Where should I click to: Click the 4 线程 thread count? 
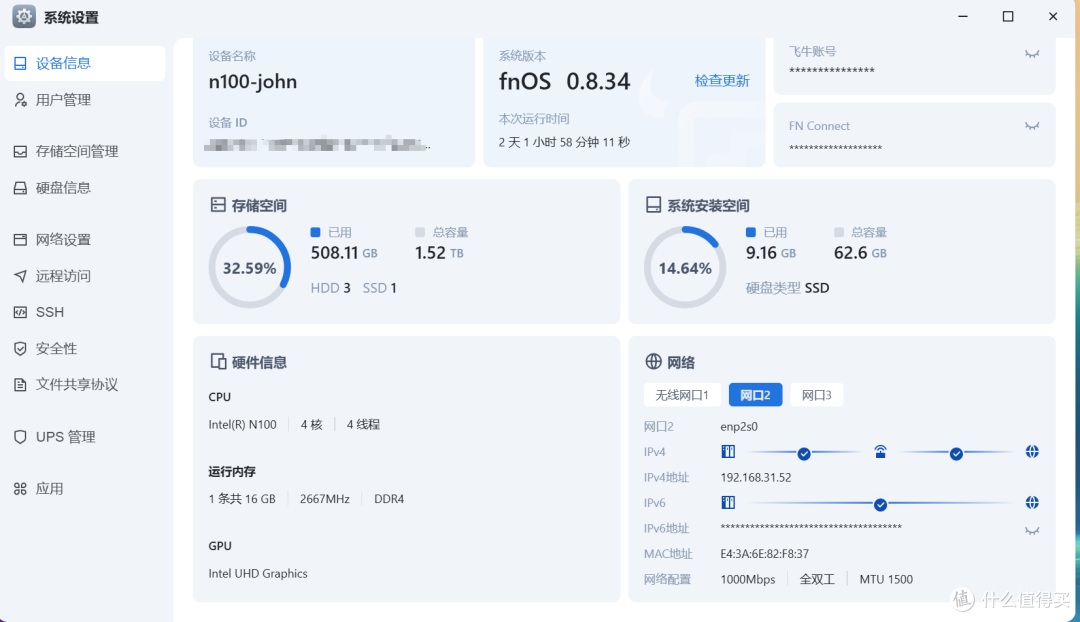click(x=363, y=424)
